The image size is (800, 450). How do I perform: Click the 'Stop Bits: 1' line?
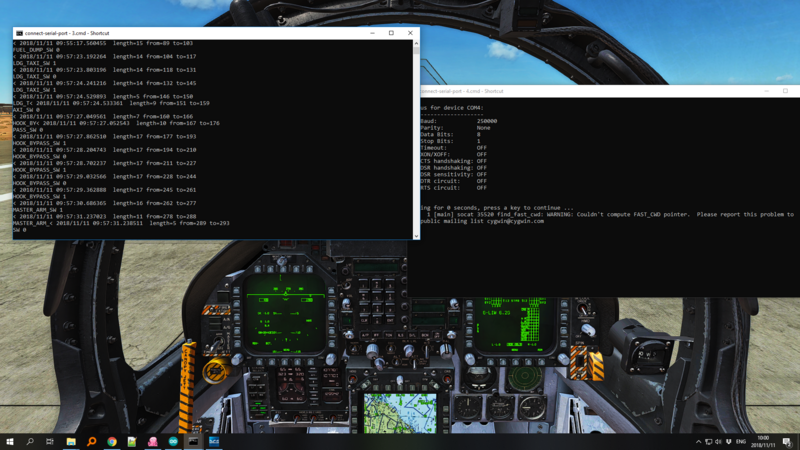click(451, 141)
